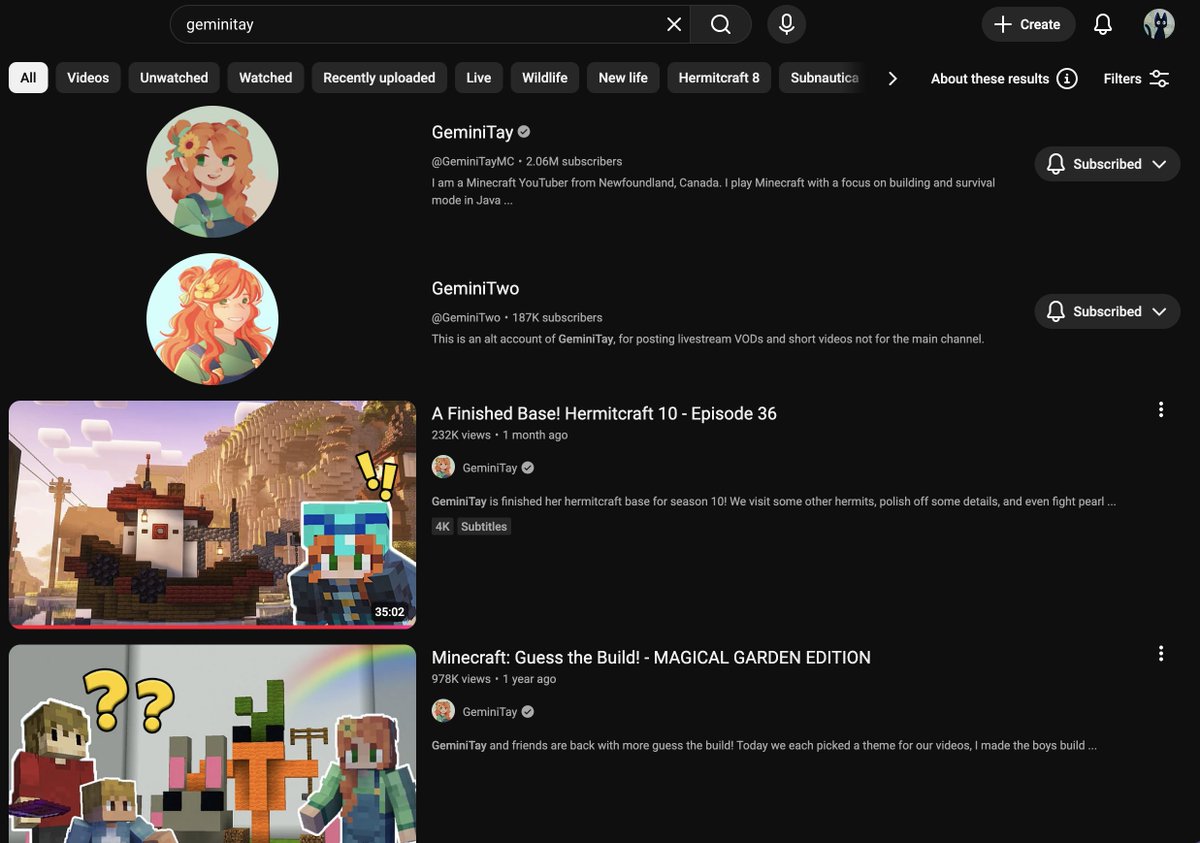Select the Live filter chip
This screenshot has width=1200, height=843.
pyautogui.click(x=479, y=78)
